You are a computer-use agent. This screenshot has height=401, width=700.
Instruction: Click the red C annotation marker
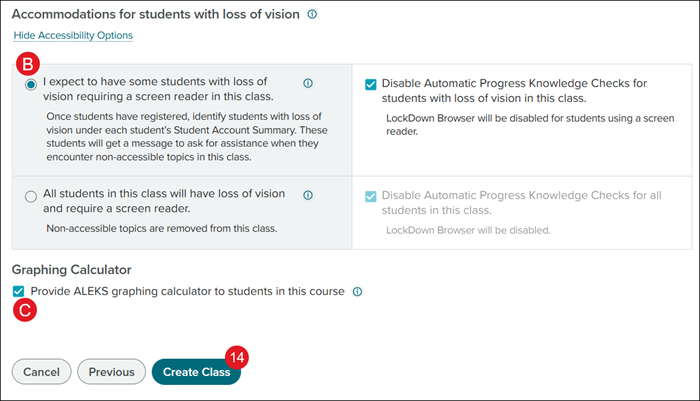(x=28, y=310)
